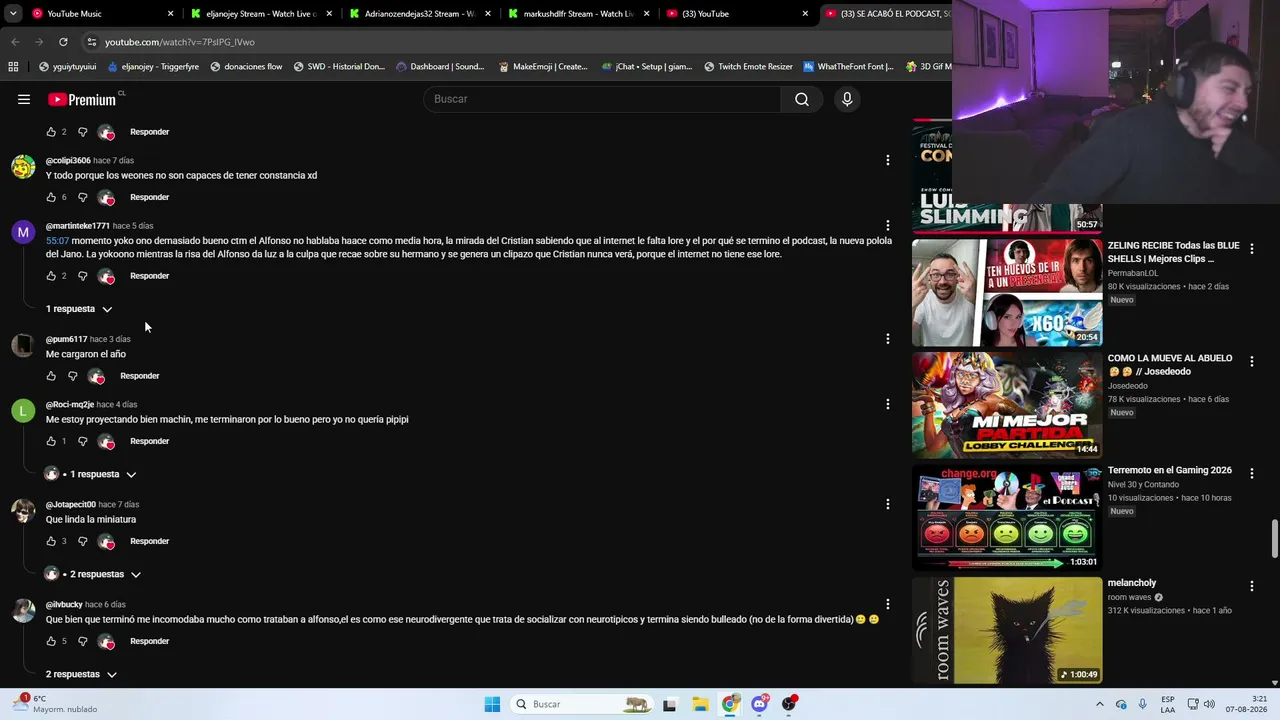This screenshot has height=720, width=1280.
Task: Switch to the Adrianozendejas32 Stream tab
Action: tap(420, 14)
